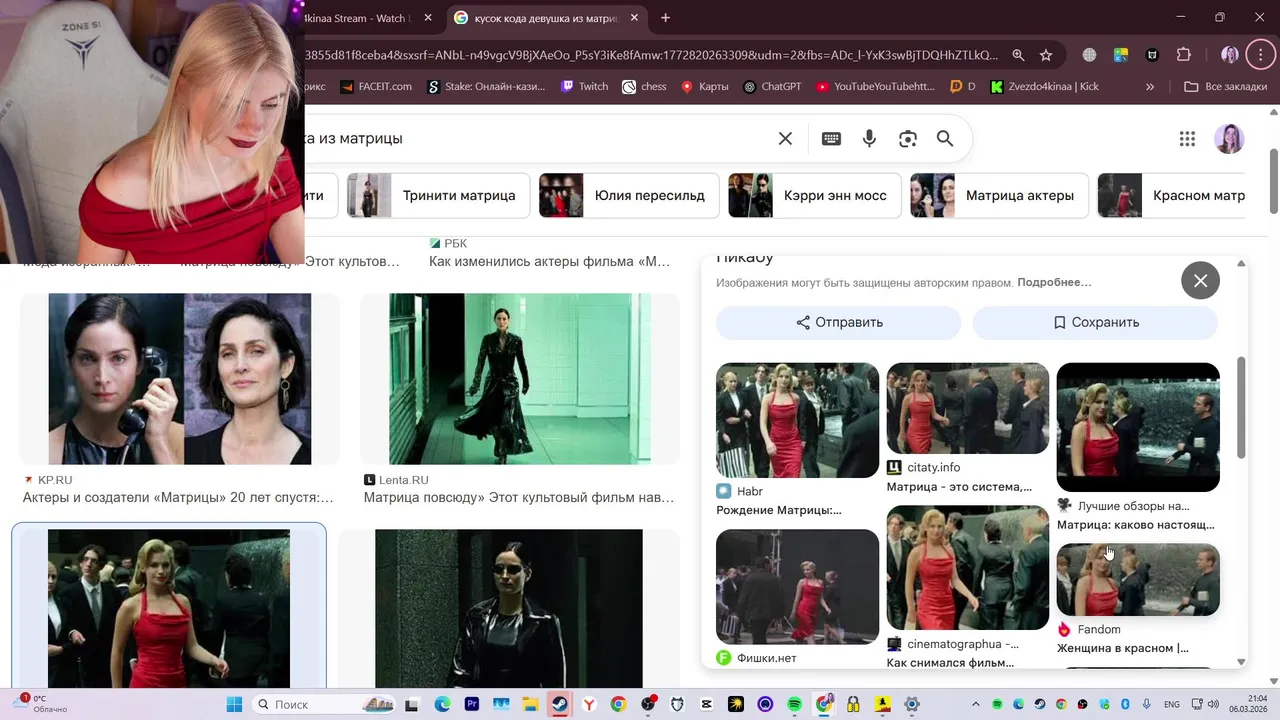
Task: Open the citaty.info related image
Action: coord(968,408)
